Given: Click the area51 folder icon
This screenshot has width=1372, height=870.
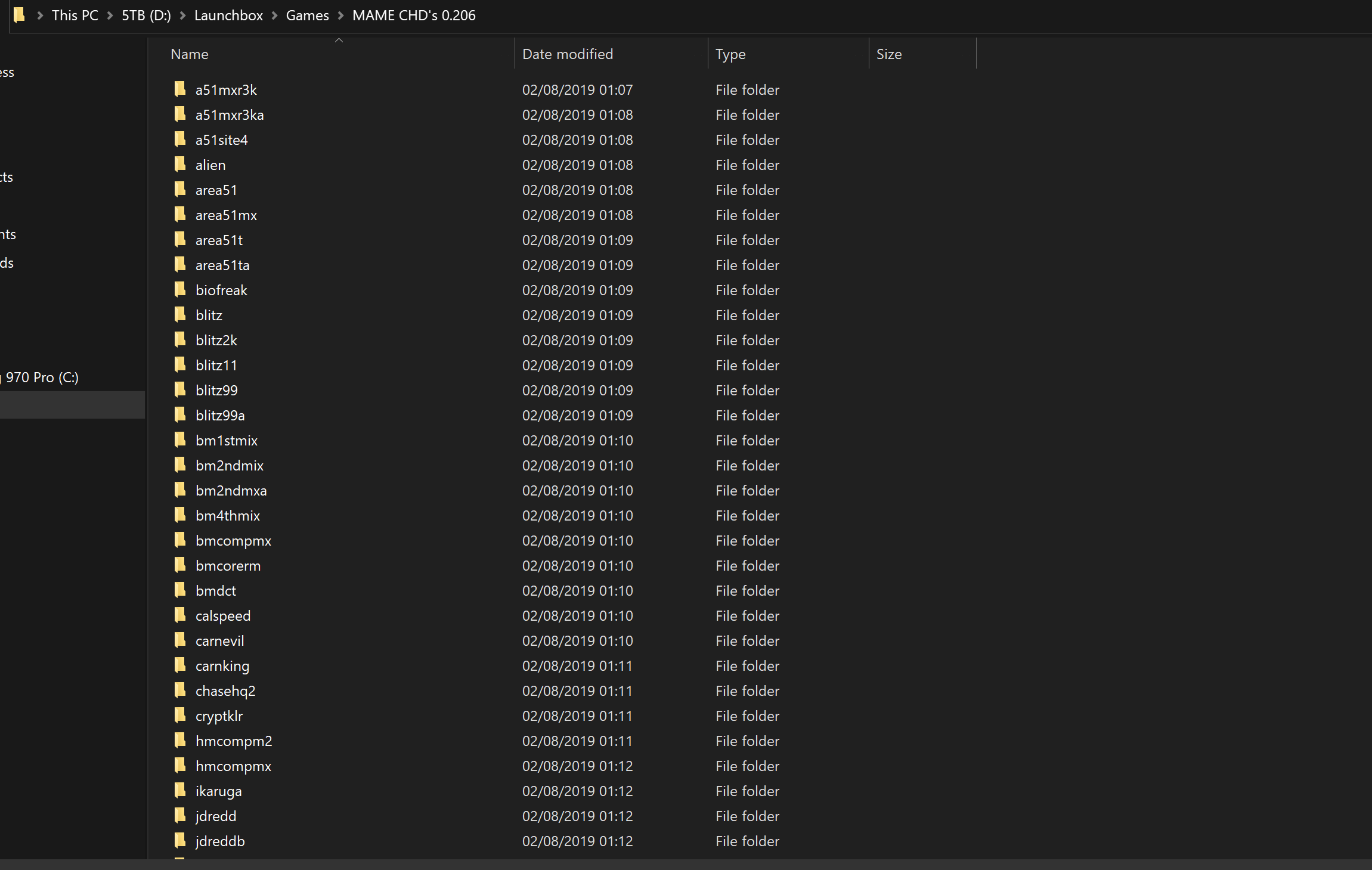Looking at the screenshot, I should click(180, 190).
